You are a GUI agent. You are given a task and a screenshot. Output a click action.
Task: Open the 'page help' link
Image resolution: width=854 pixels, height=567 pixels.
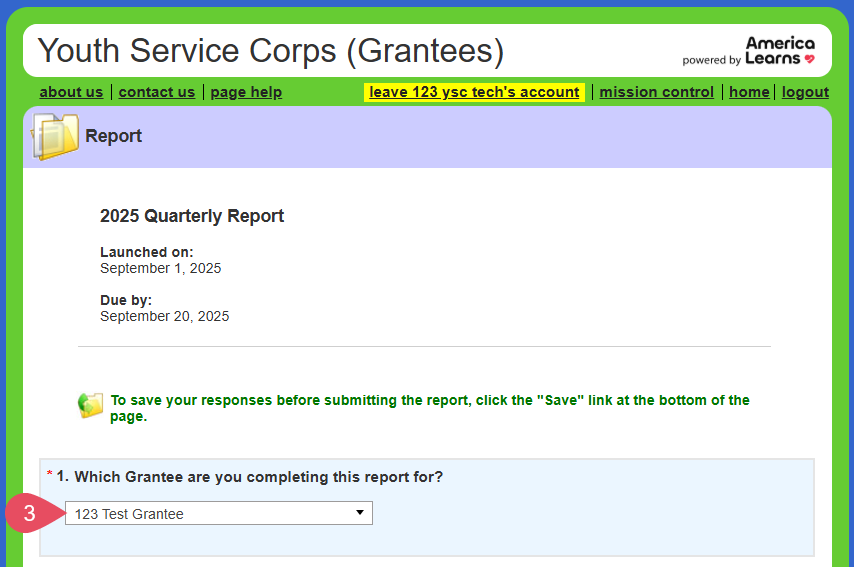click(x=246, y=92)
